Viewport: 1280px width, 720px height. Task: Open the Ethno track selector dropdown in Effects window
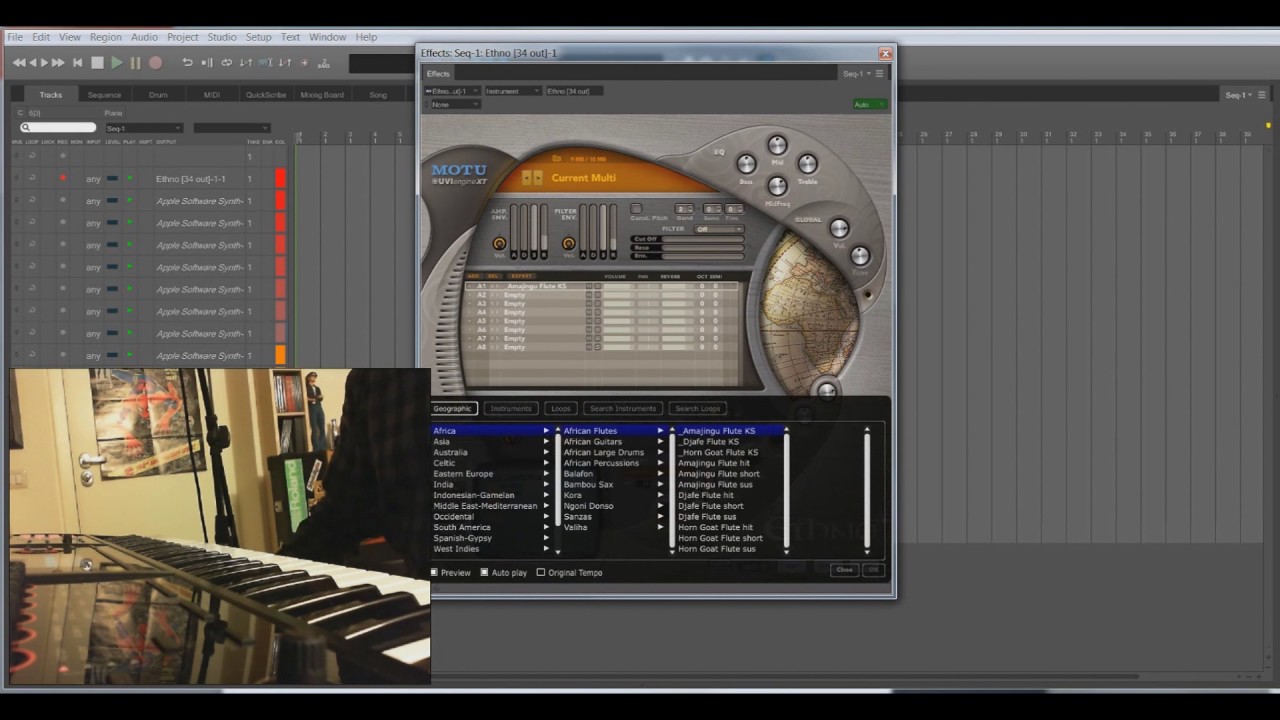(454, 91)
